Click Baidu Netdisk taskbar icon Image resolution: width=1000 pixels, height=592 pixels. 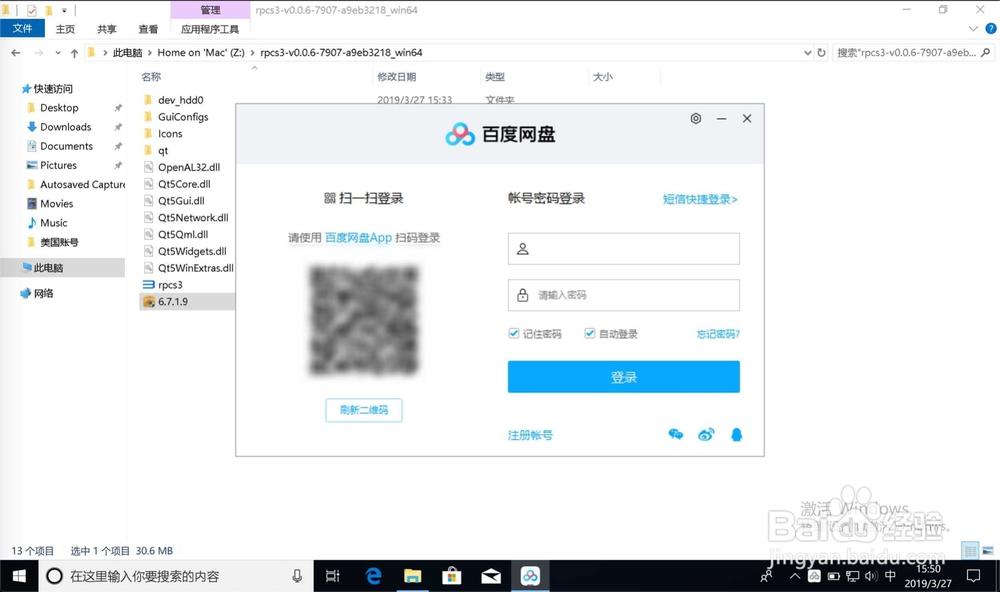530,576
